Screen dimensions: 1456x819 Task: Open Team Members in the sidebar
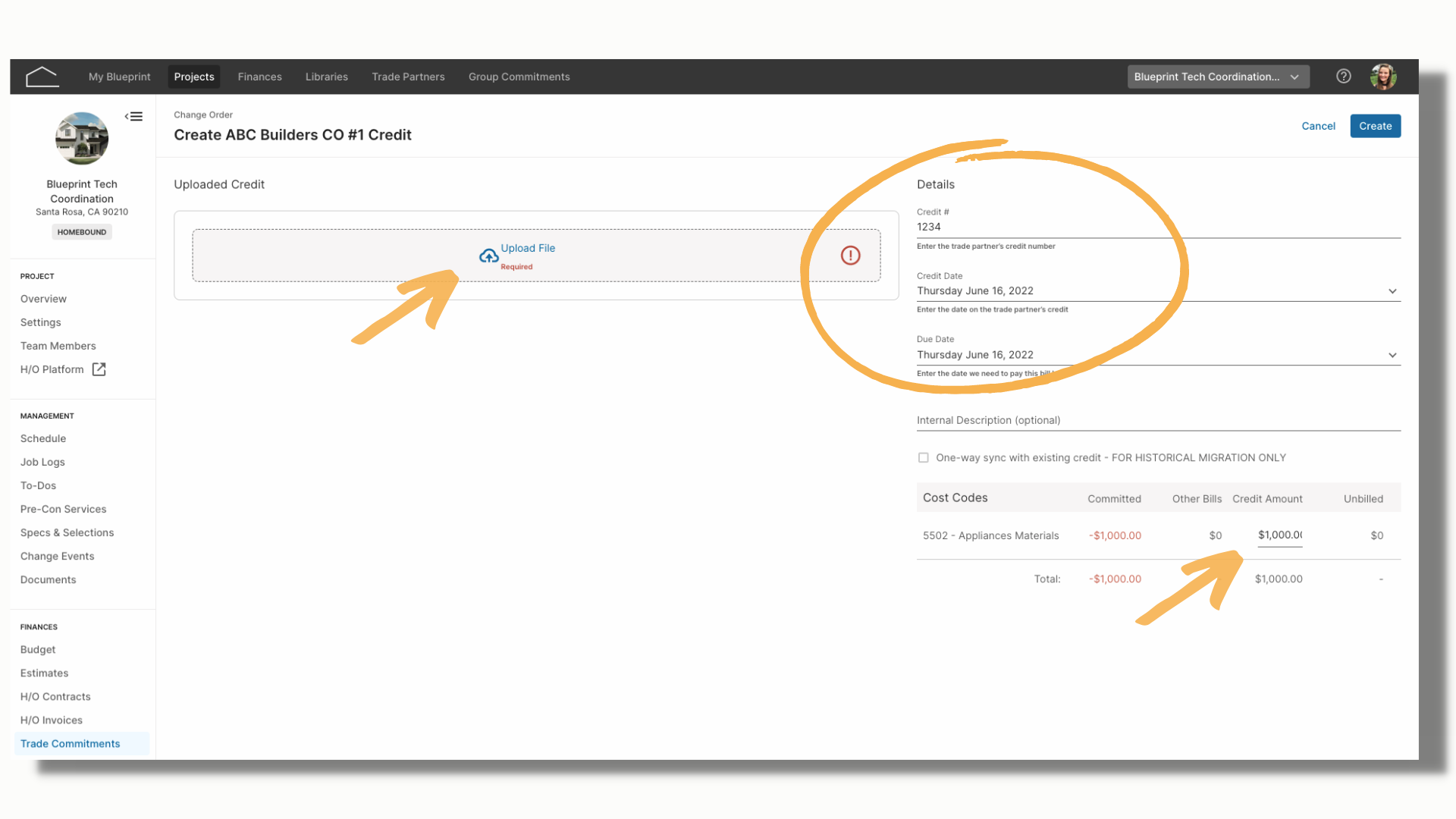pyautogui.click(x=58, y=346)
